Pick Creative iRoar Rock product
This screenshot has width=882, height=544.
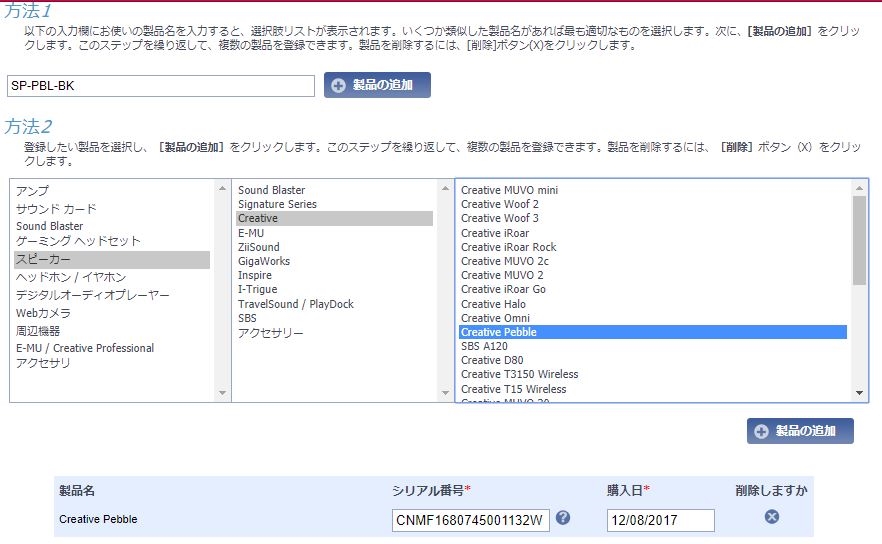(x=508, y=247)
